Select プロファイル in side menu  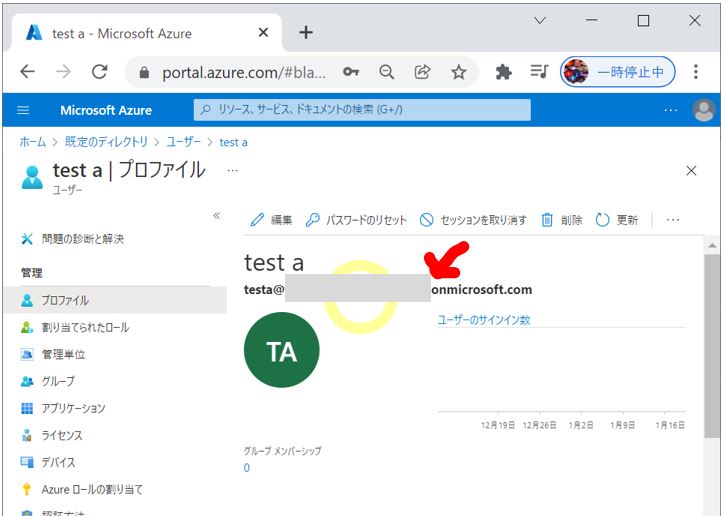click(115, 300)
